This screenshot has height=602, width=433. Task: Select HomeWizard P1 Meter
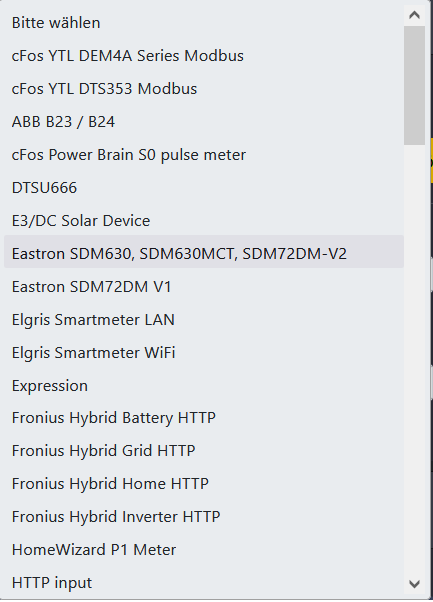[204, 550]
